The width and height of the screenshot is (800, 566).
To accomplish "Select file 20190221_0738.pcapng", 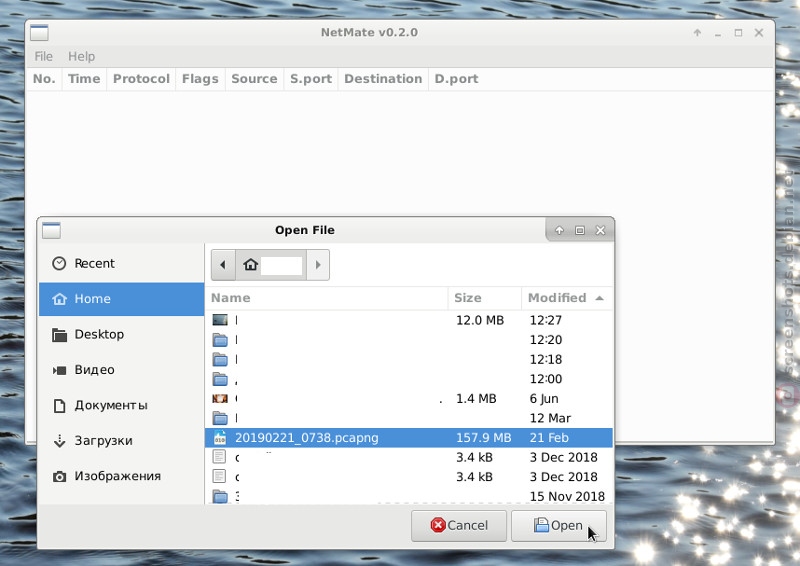I will point(409,438).
